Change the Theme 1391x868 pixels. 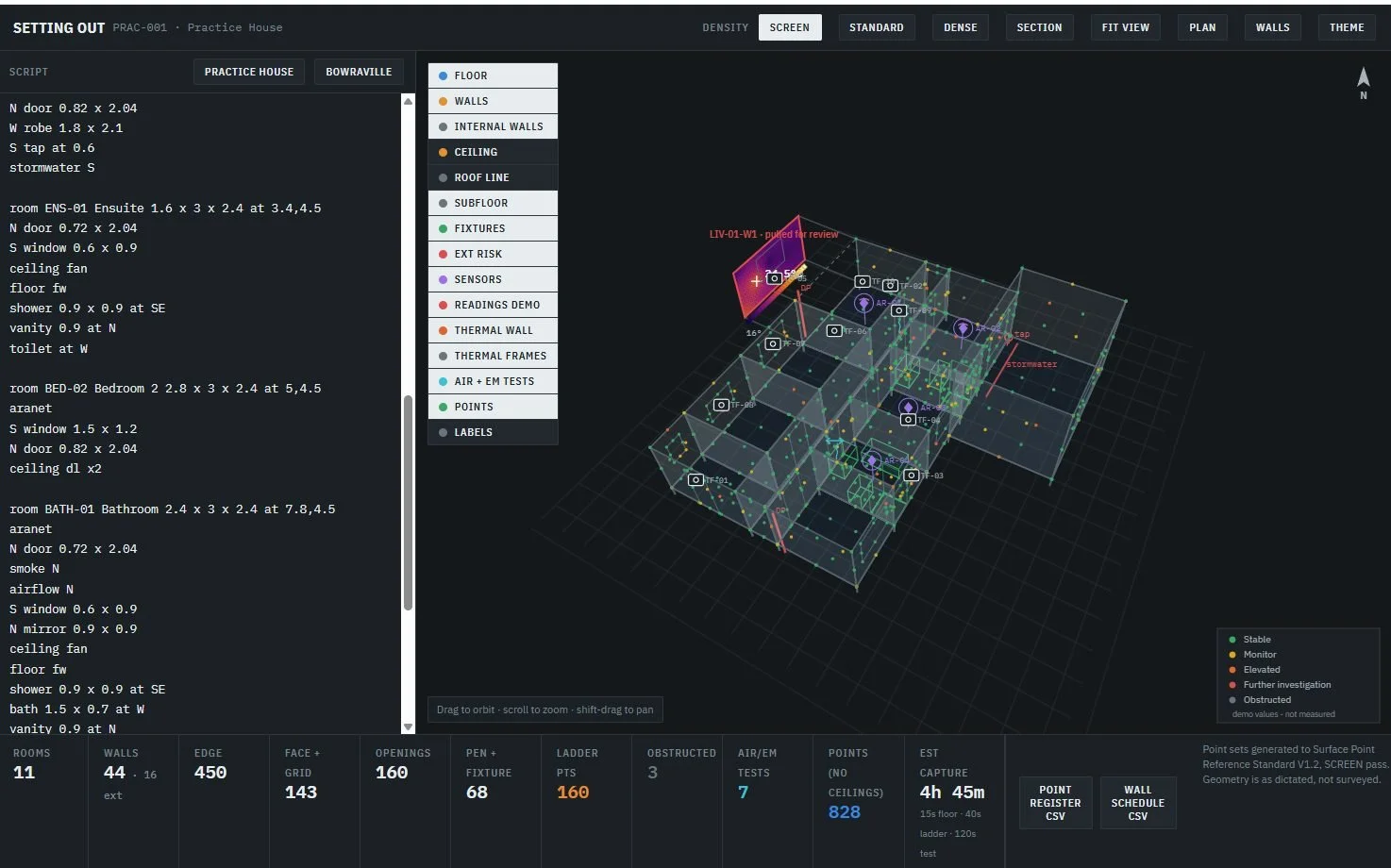tap(1347, 27)
